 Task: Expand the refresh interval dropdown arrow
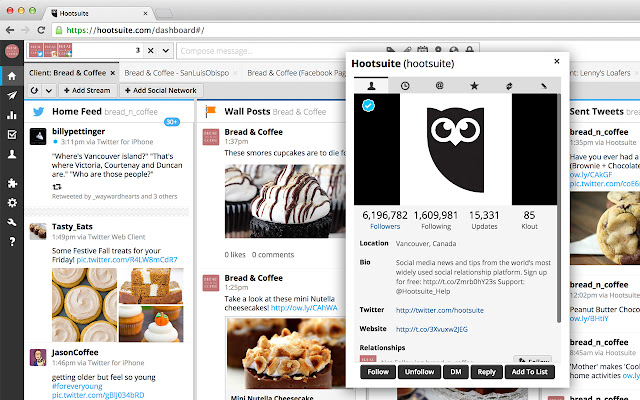click(49, 90)
